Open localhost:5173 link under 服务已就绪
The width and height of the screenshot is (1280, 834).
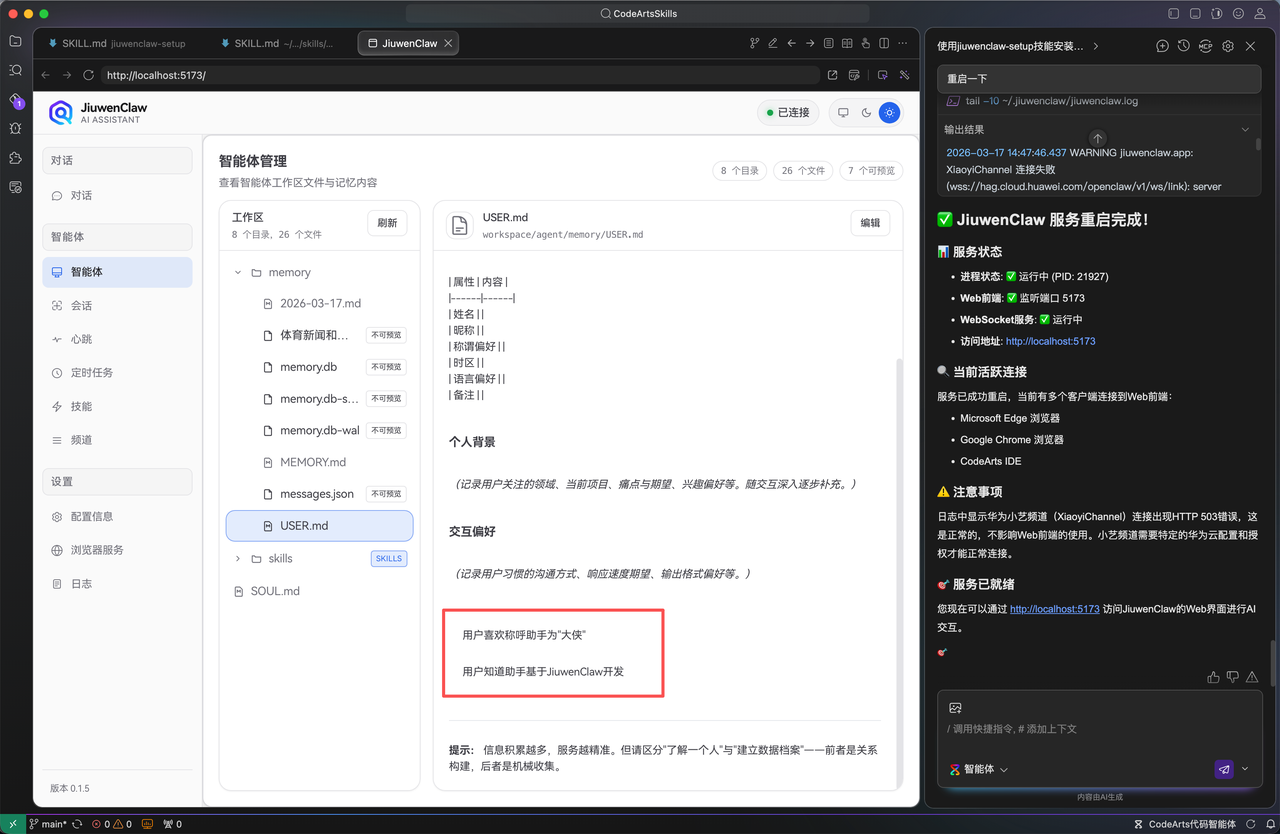tap(1054, 608)
